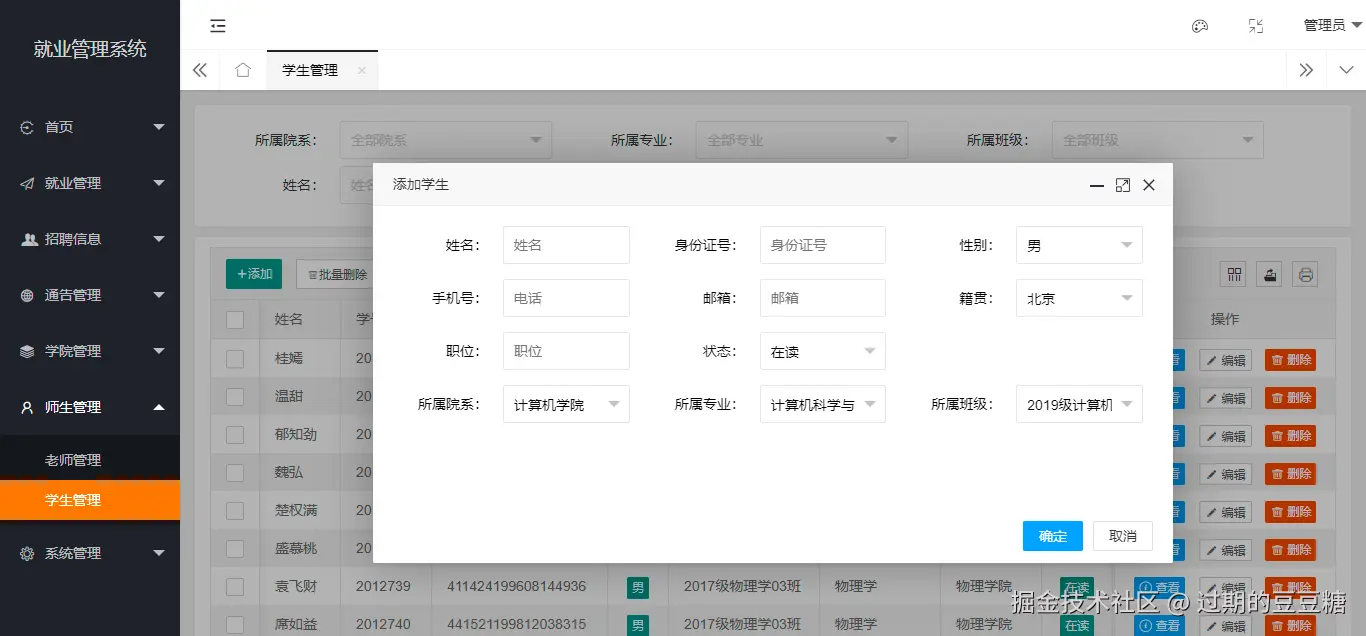Toggle fullscreen with the shrink icon
The width and height of the screenshot is (1366, 636).
point(1256,26)
